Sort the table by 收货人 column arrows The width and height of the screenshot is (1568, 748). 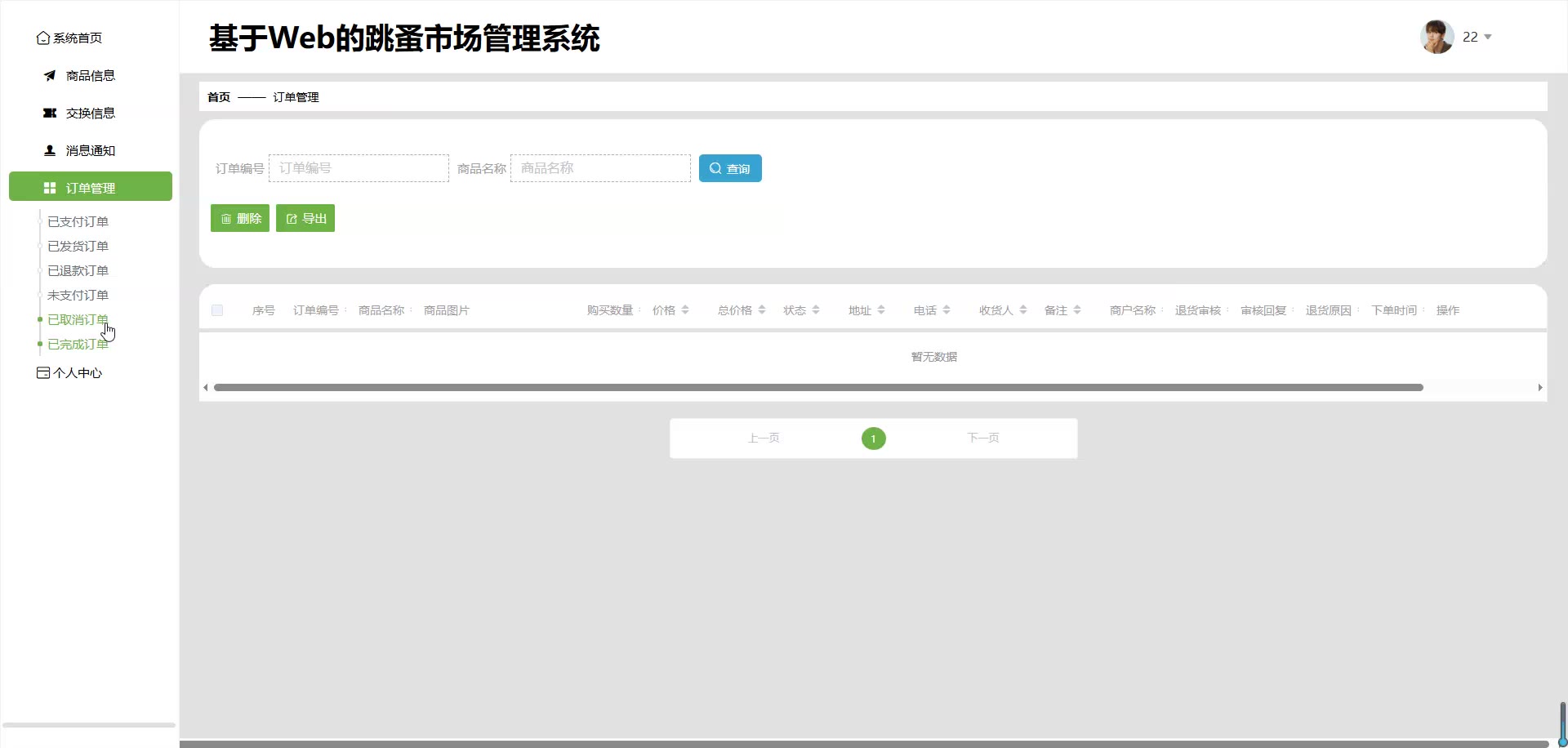coord(1023,310)
